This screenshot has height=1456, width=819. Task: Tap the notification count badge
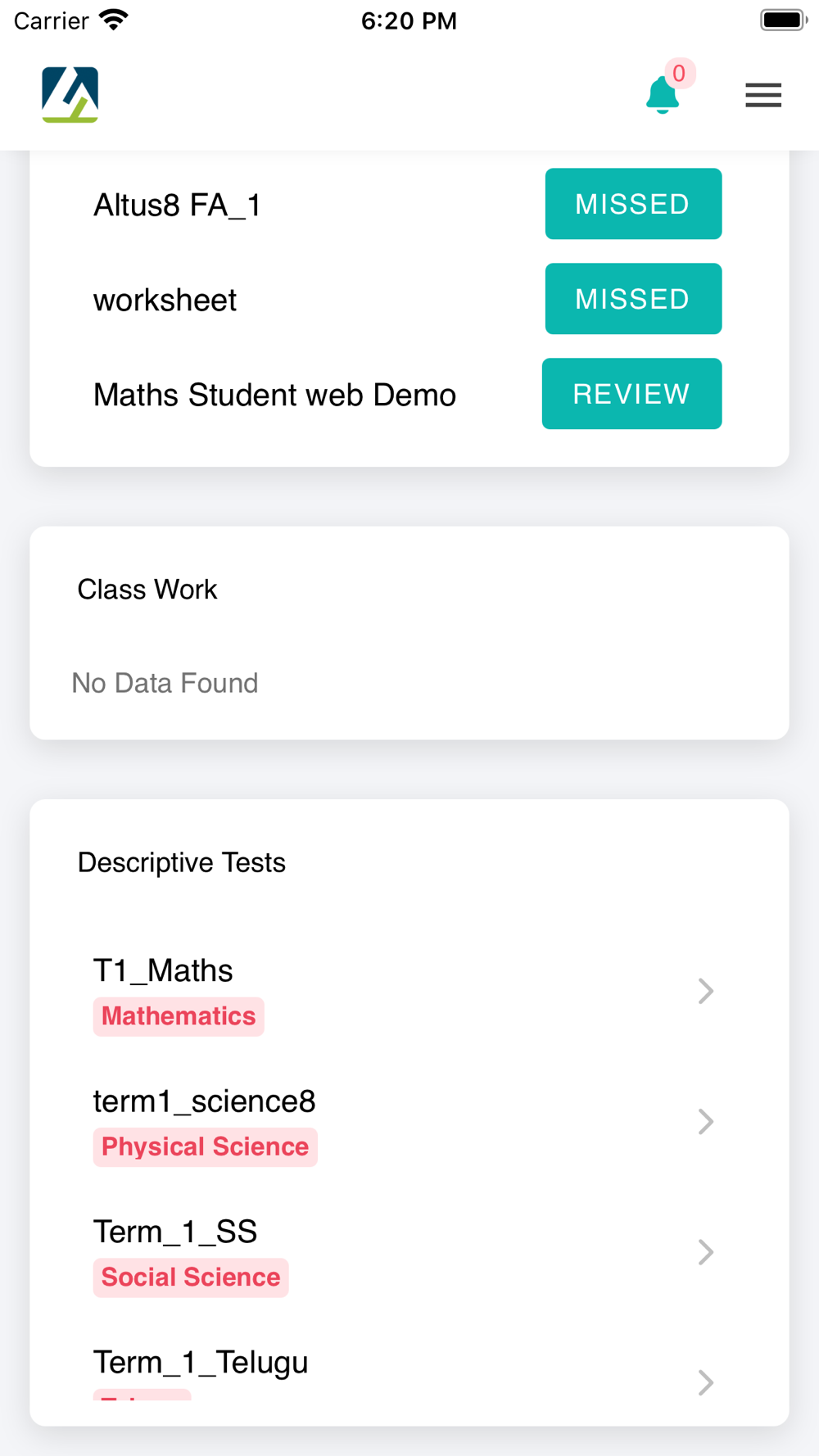point(679,74)
